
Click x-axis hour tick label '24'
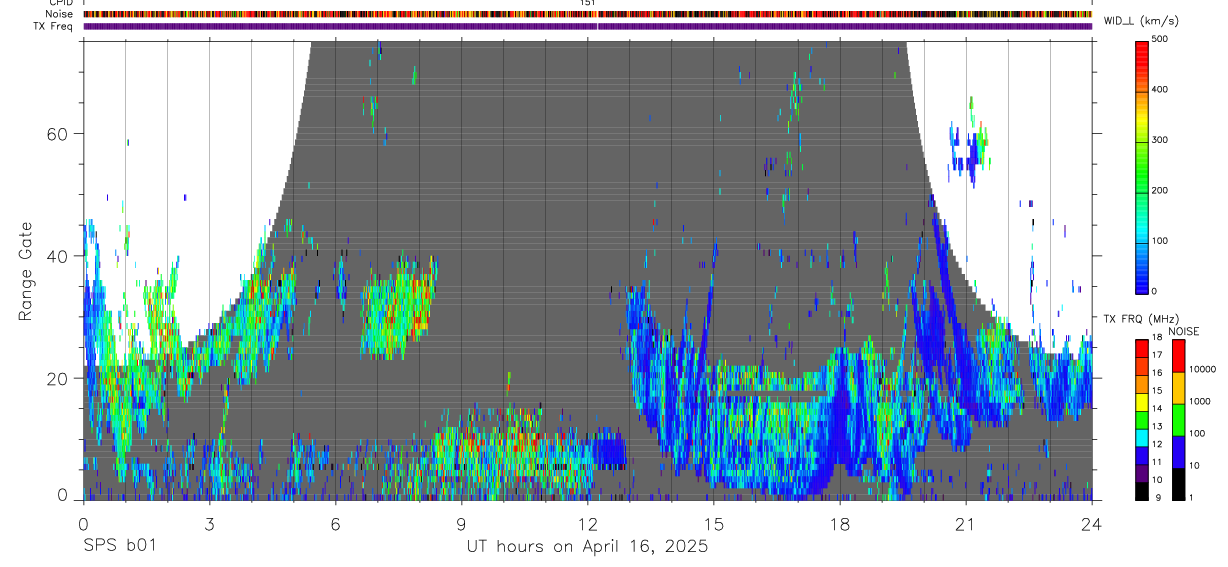[1092, 524]
